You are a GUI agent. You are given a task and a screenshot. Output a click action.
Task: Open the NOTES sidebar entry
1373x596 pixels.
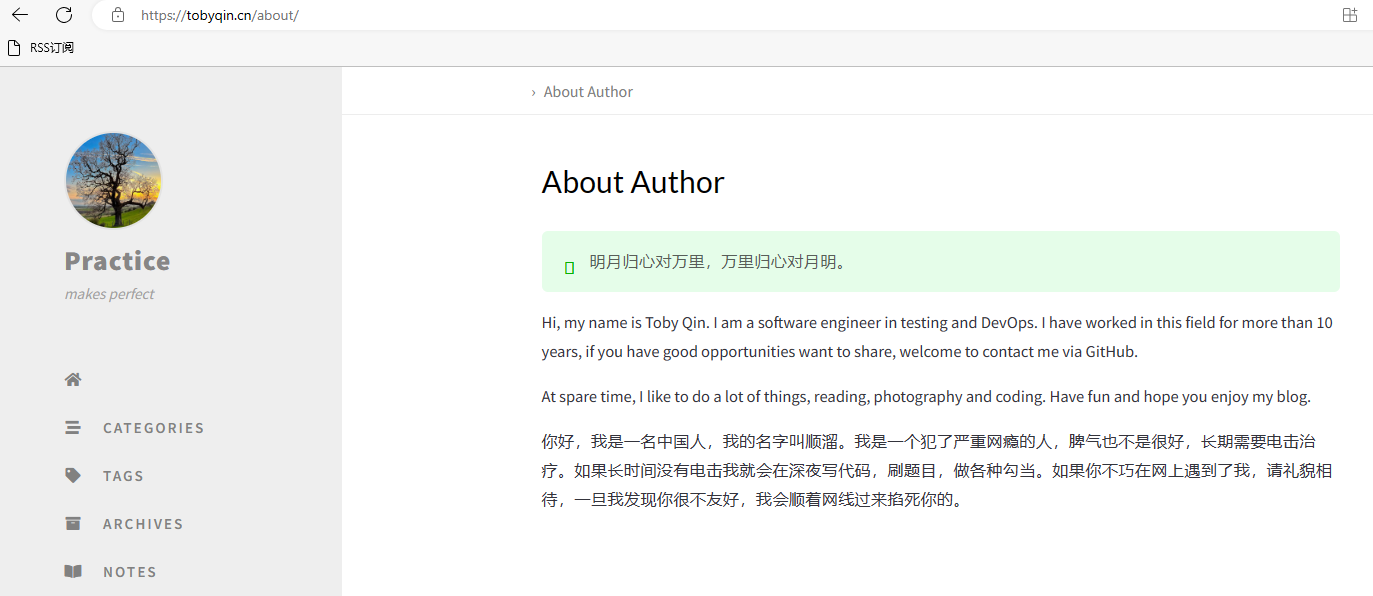[x=129, y=571]
